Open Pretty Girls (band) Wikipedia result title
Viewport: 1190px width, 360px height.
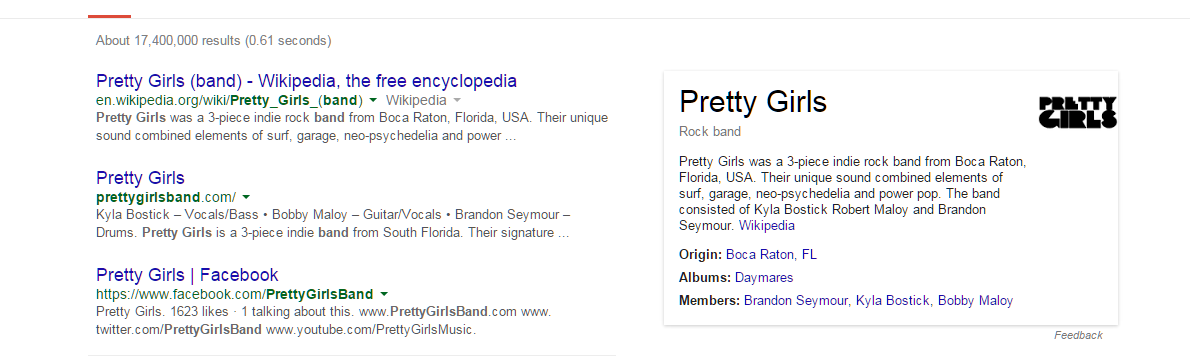pos(307,81)
